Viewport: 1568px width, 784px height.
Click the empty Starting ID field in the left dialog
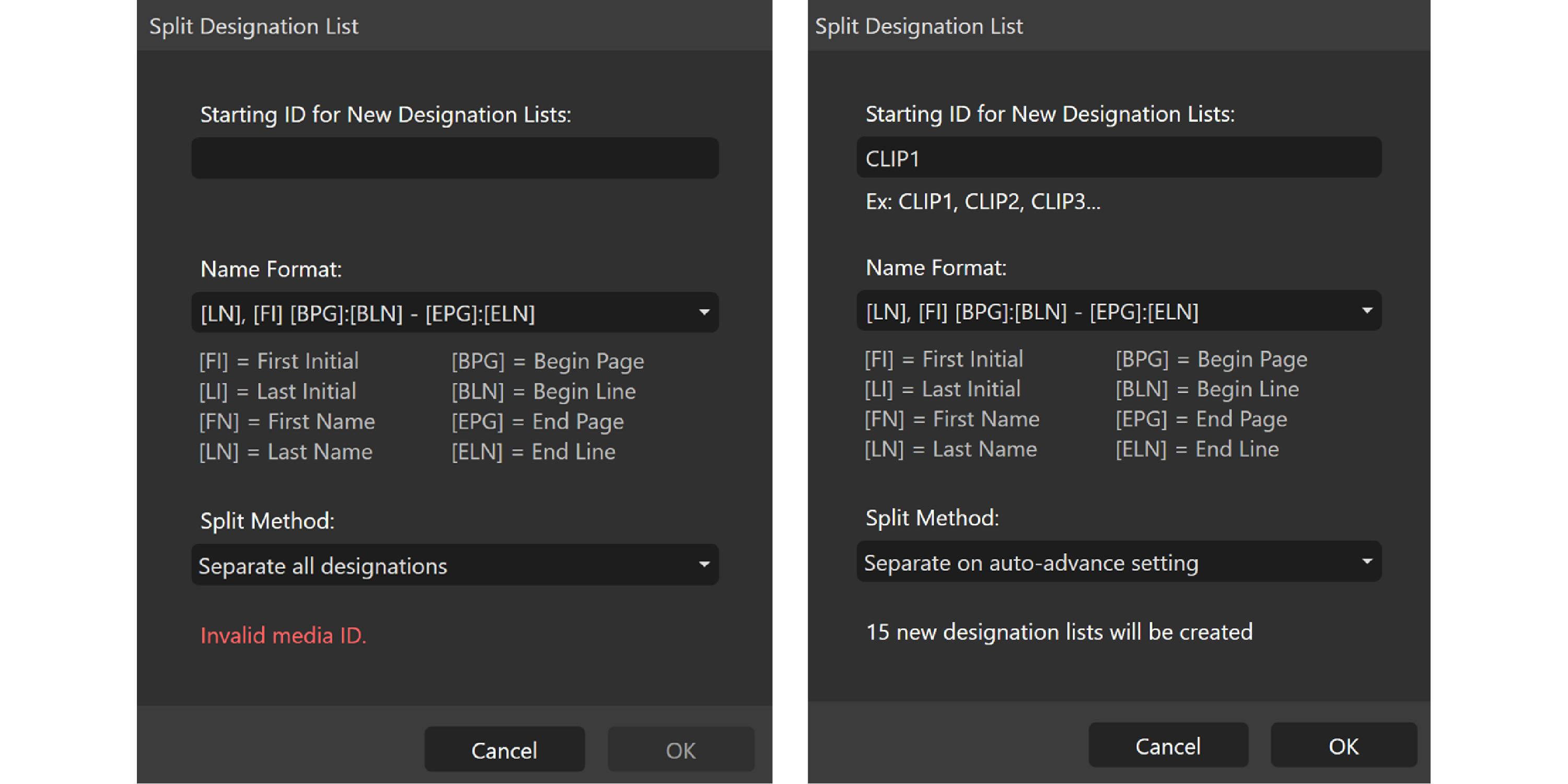tap(454, 158)
